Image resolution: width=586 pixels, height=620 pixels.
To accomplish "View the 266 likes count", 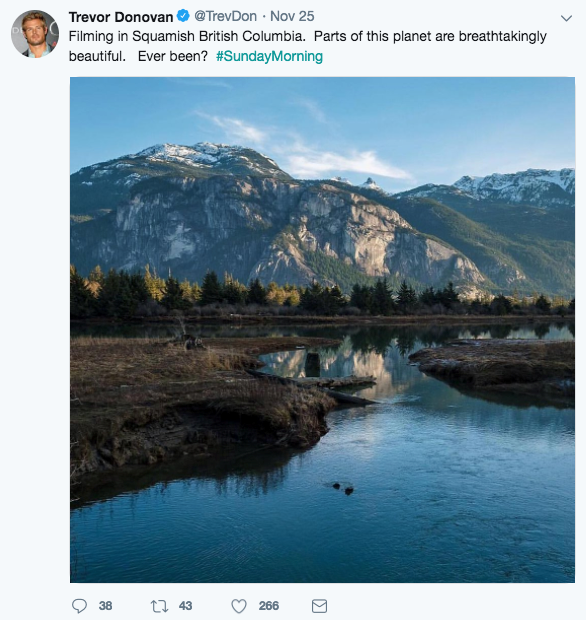I will 269,606.
